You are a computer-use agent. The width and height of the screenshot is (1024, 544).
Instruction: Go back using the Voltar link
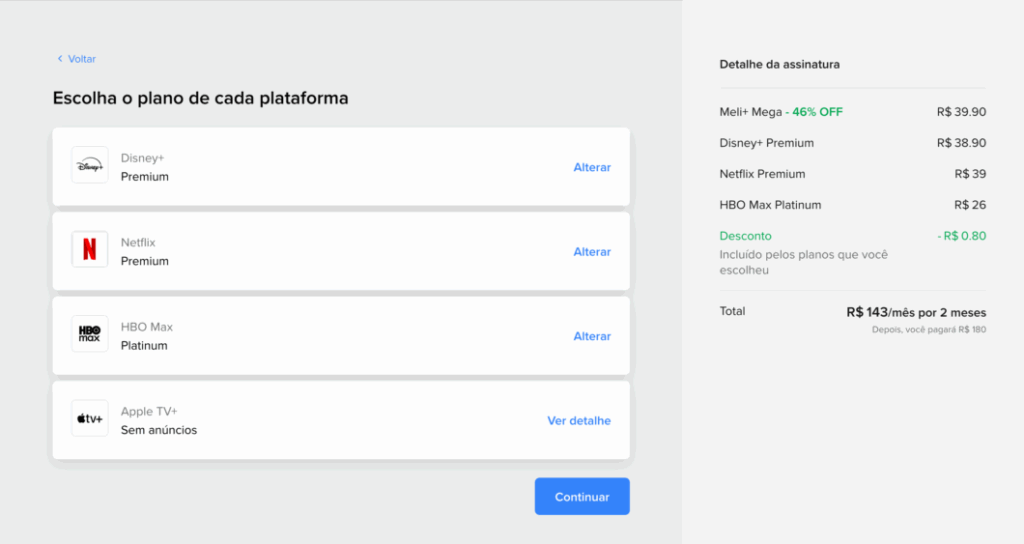pos(81,59)
